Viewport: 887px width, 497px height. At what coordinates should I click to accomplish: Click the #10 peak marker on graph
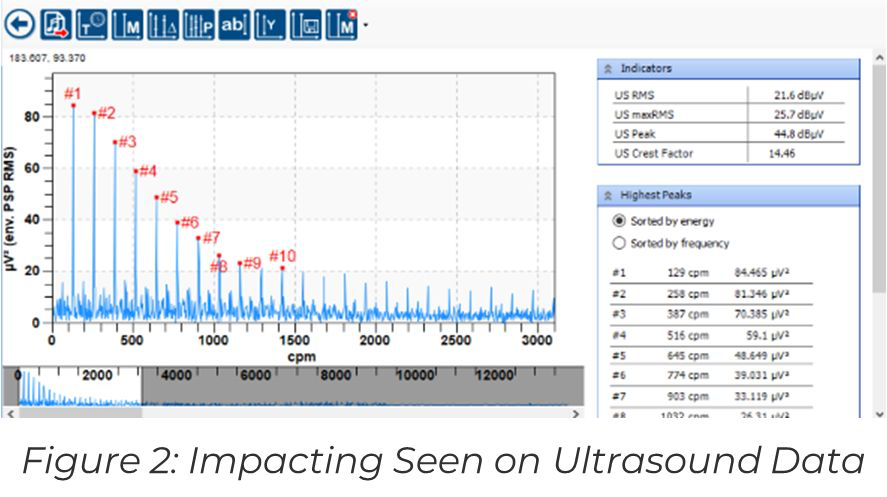pyautogui.click(x=282, y=268)
